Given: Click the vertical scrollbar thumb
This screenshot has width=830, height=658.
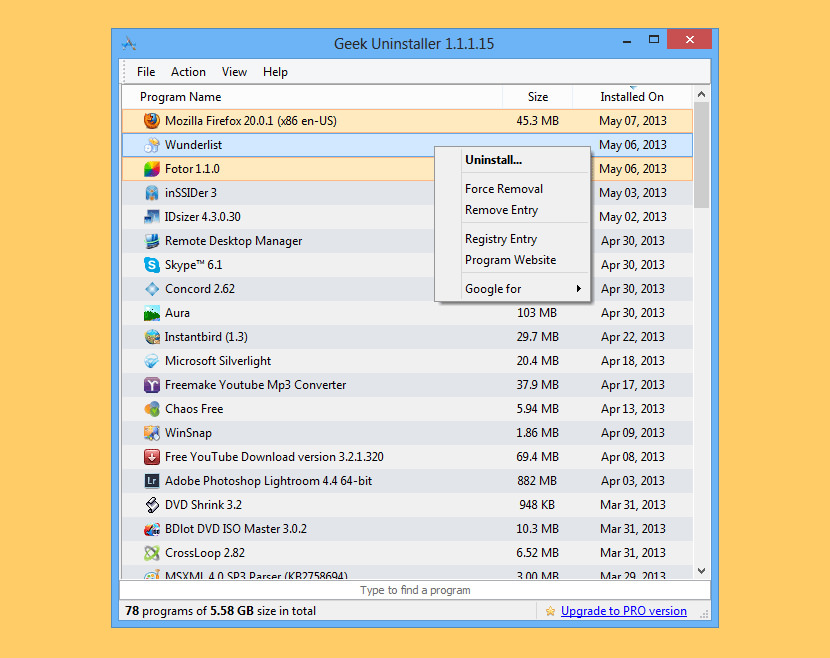Looking at the screenshot, I should (x=701, y=155).
